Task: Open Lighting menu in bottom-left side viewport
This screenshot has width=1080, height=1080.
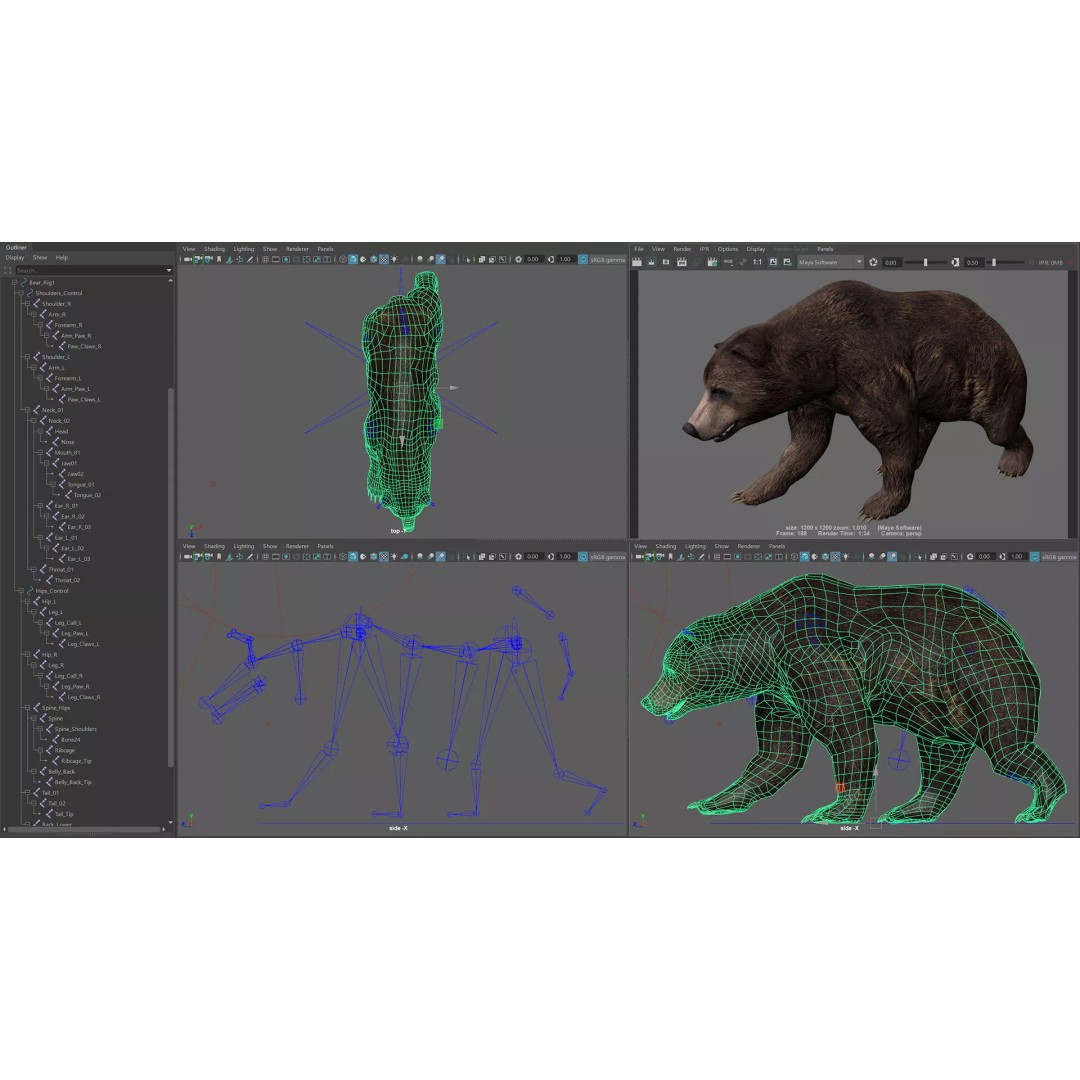Action: [x=243, y=546]
